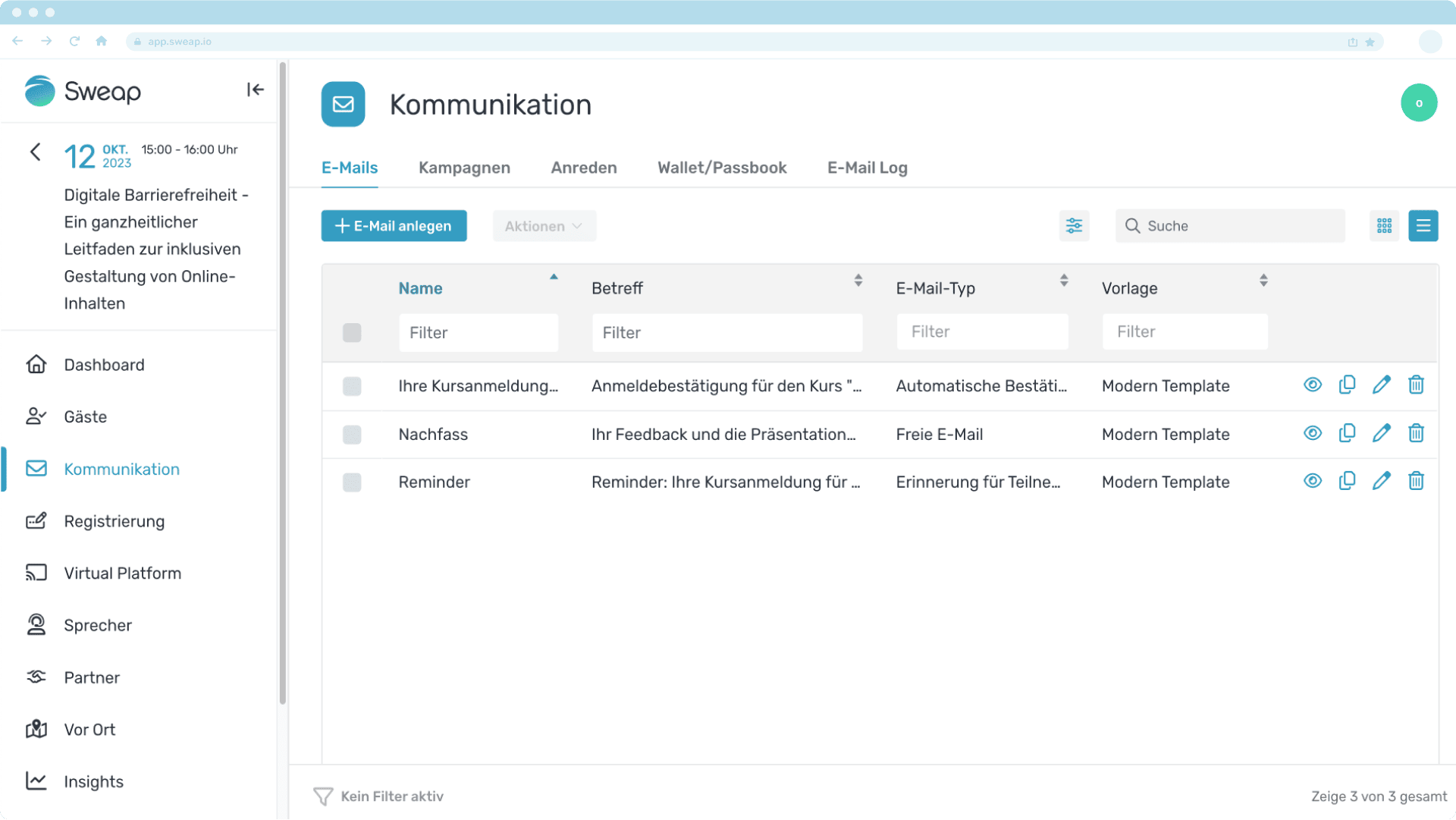Open the filter settings sliders icon
This screenshot has height=820, width=1456.
coord(1074,226)
